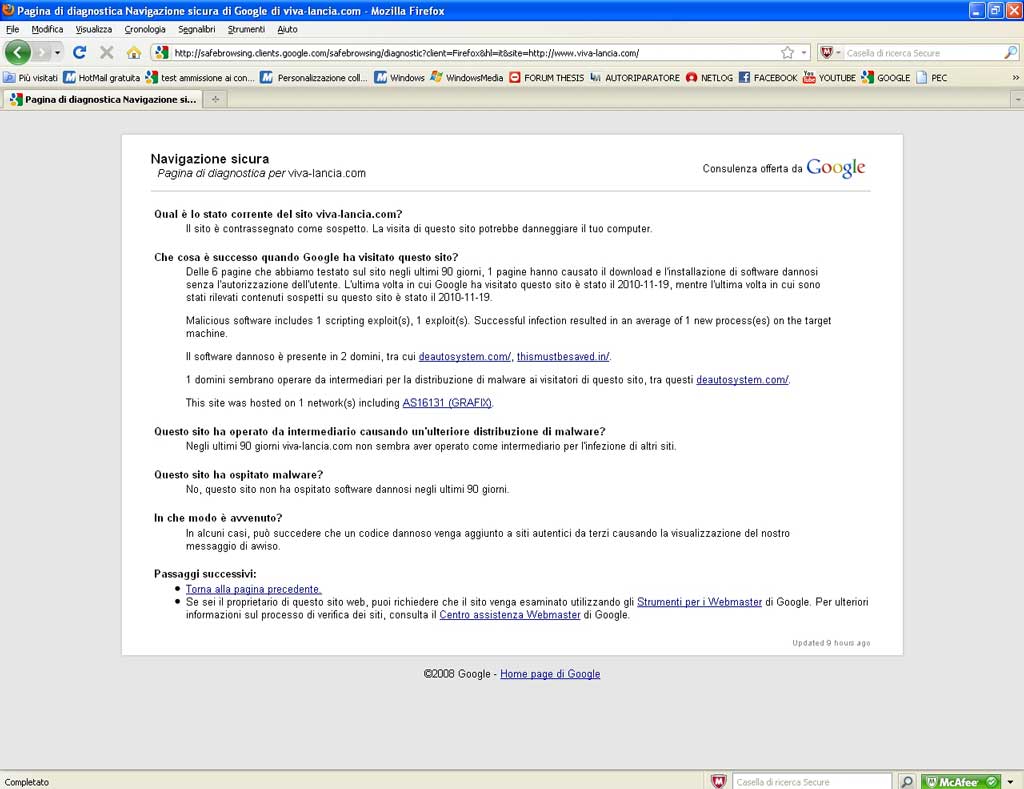The width and height of the screenshot is (1024, 789).
Task: Open the test ammissione ai con... bookmark
Action: point(200,78)
